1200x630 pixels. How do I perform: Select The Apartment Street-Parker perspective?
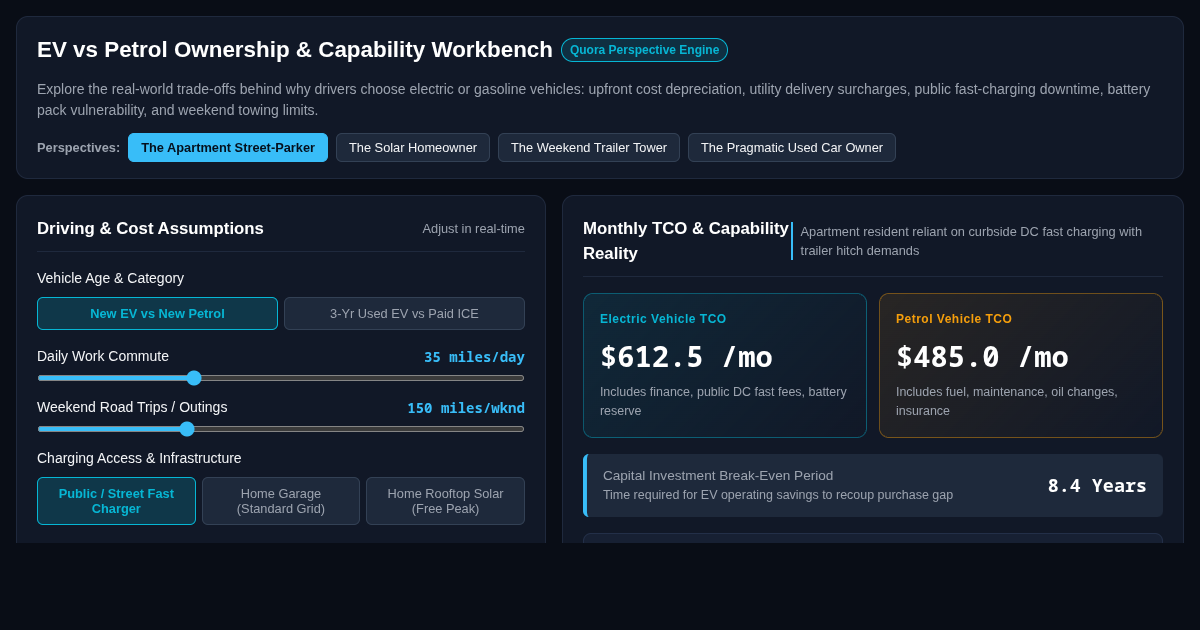[x=228, y=148]
